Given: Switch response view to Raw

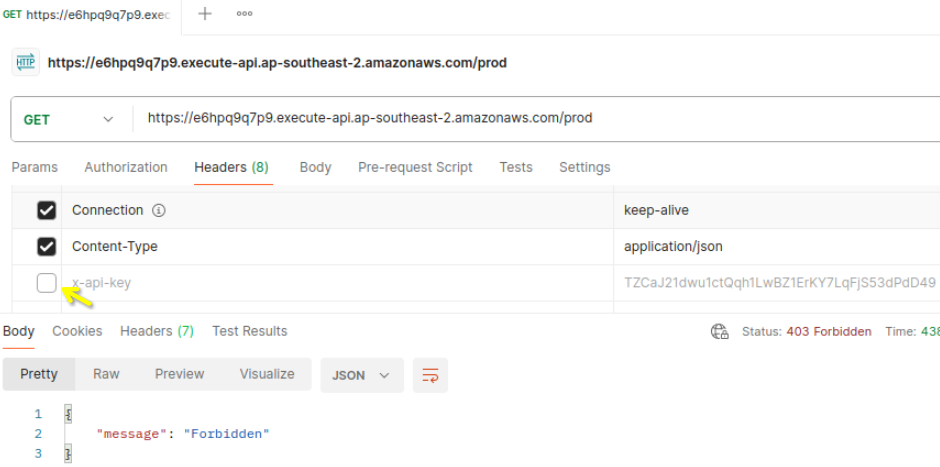Looking at the screenshot, I should 106,374.
